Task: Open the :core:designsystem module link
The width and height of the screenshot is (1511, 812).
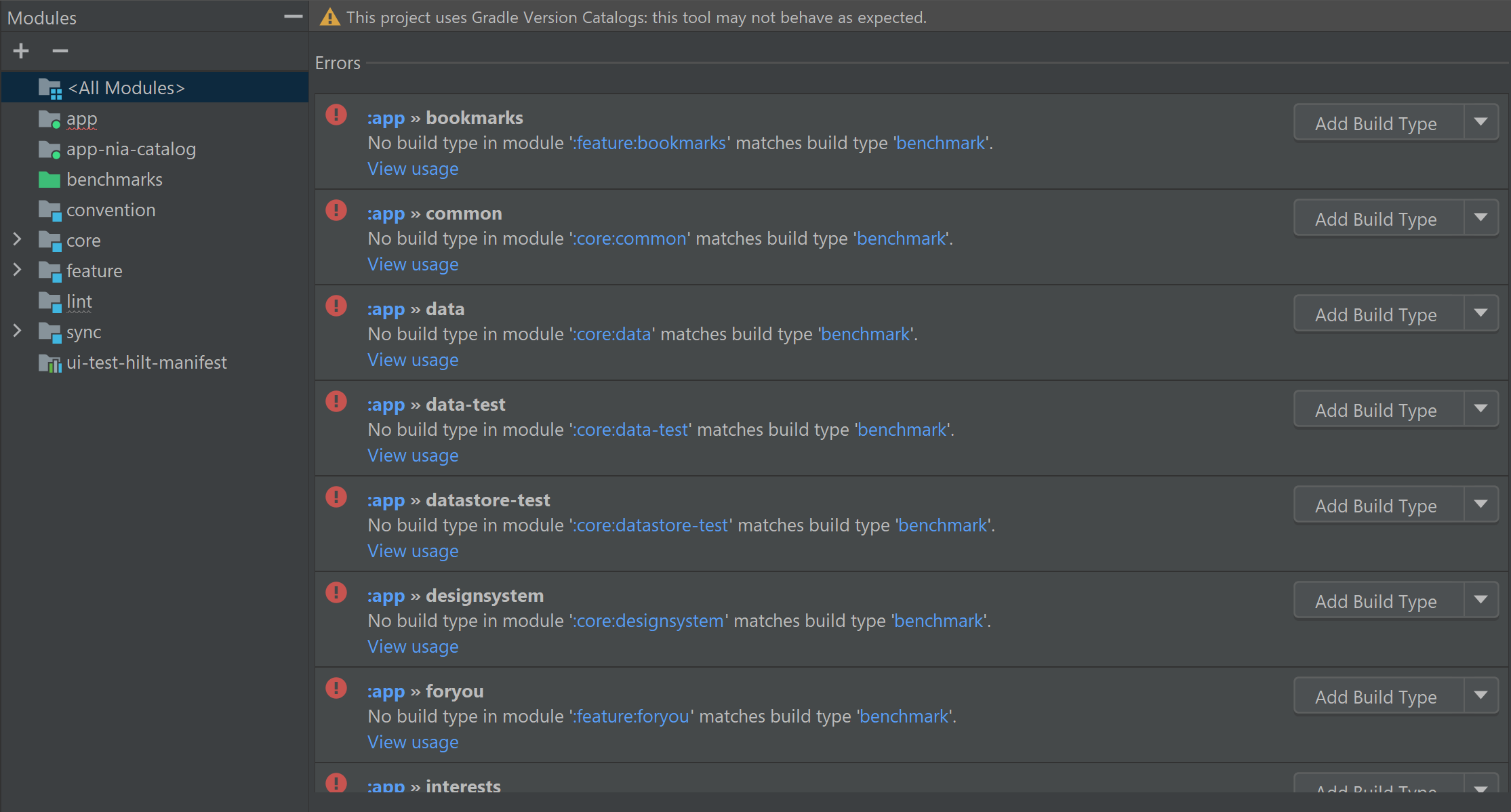Action: coord(647,620)
